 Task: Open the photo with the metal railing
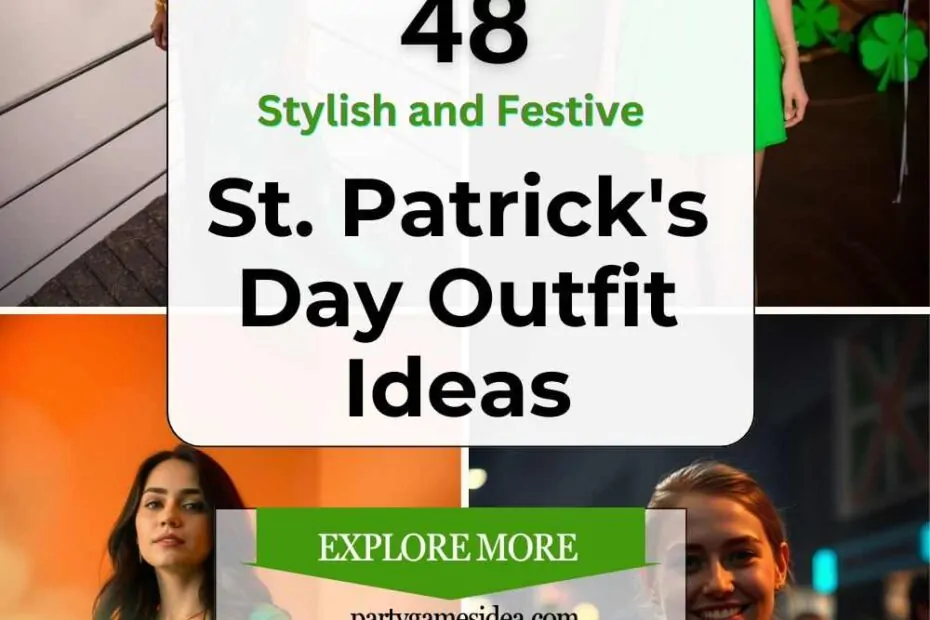click(83, 153)
